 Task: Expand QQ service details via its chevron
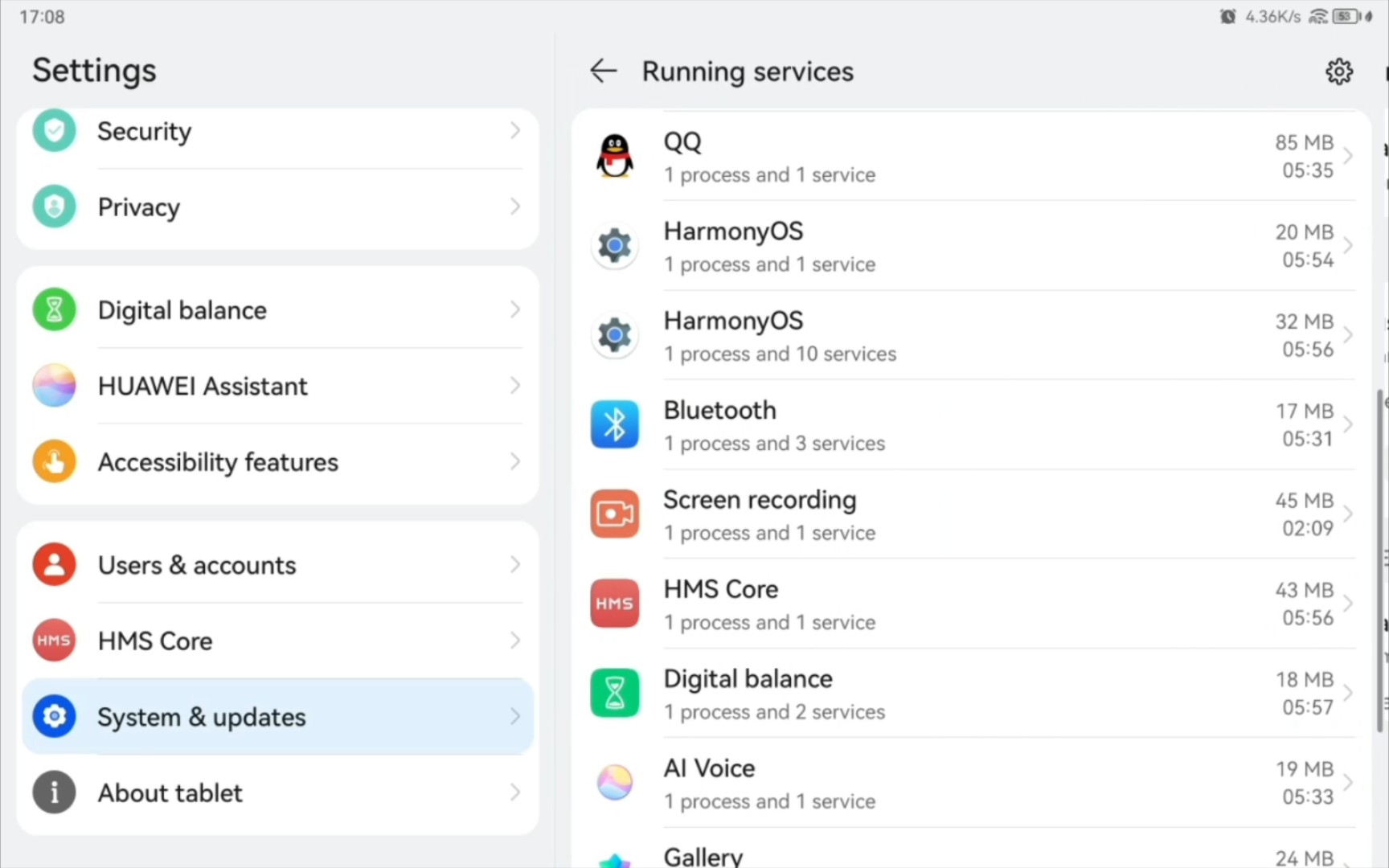[x=1348, y=156]
